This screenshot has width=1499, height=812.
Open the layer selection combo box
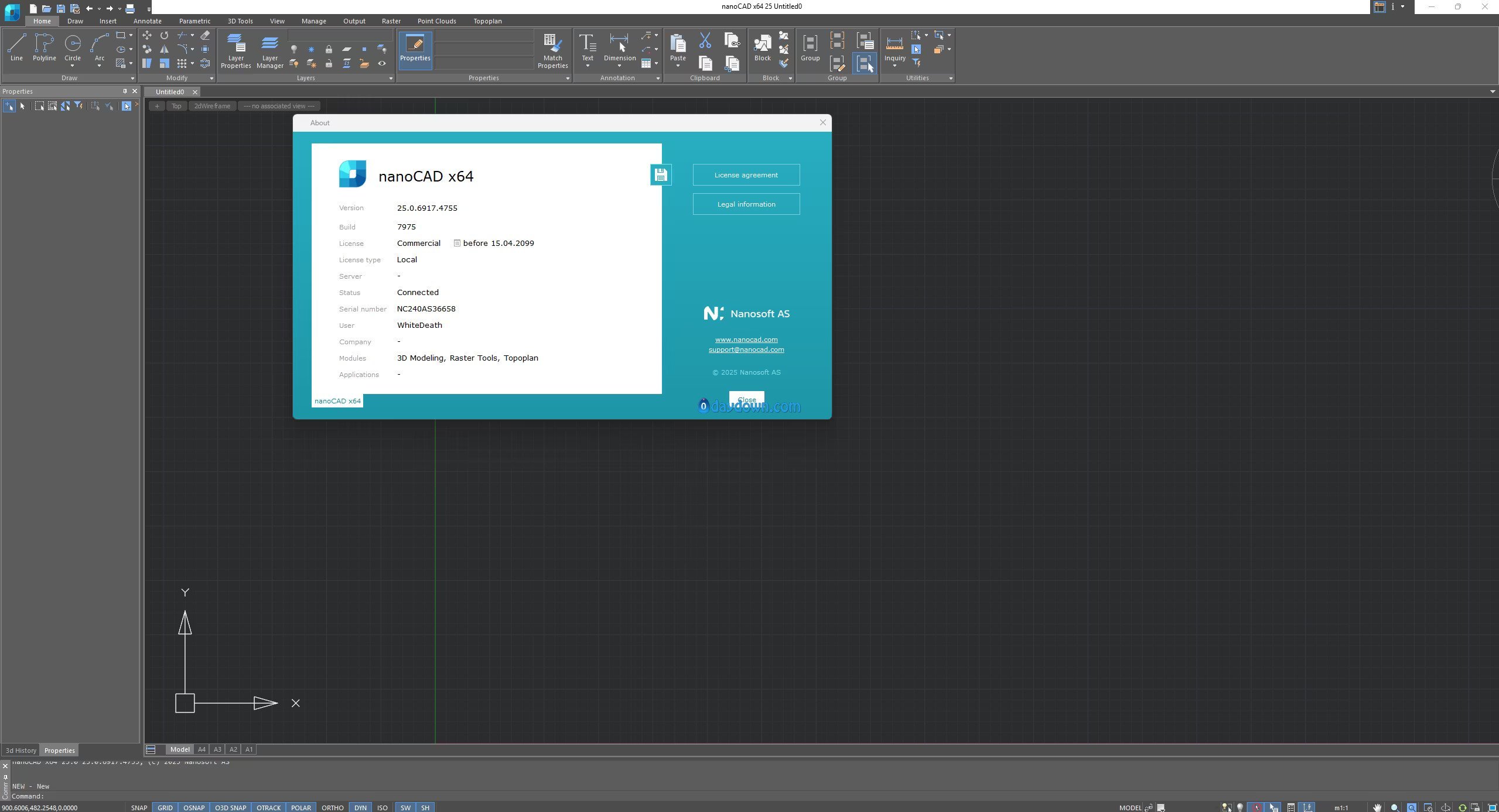point(340,36)
